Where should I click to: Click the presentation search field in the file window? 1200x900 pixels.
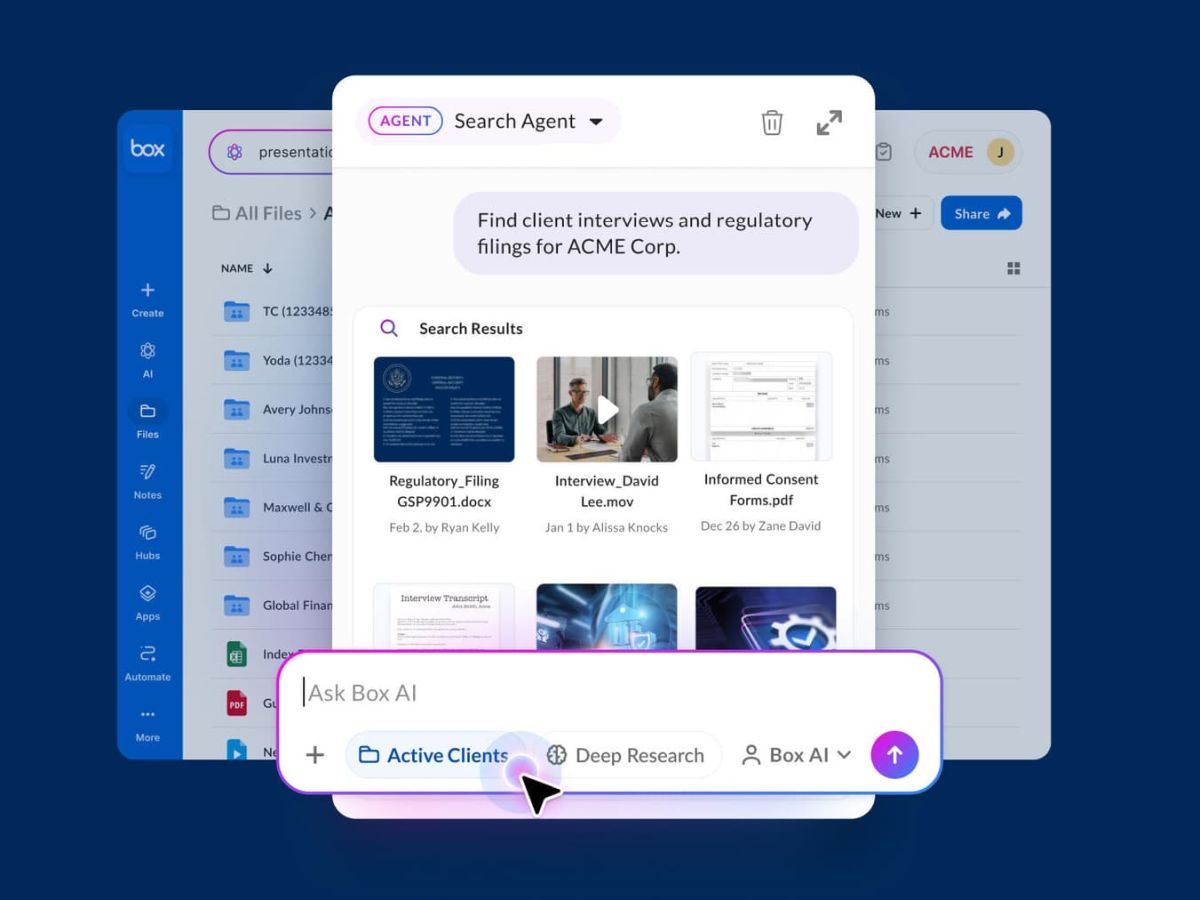point(272,152)
